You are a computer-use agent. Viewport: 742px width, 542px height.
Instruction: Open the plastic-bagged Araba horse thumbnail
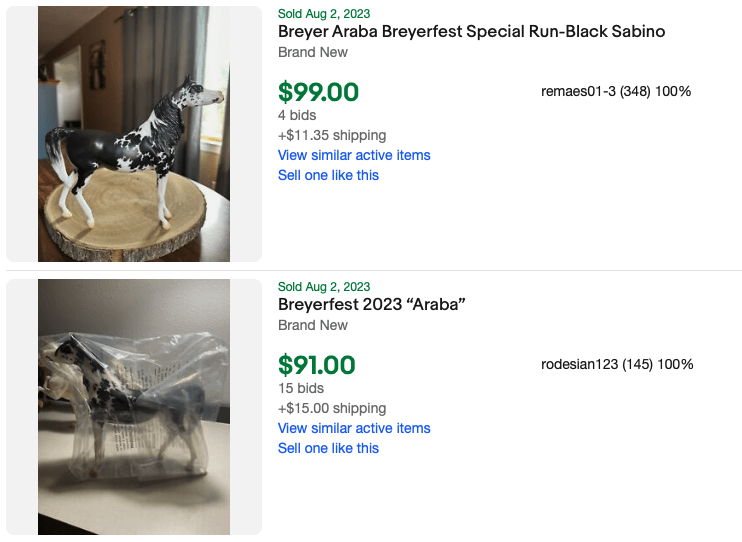pyautogui.click(x=134, y=407)
